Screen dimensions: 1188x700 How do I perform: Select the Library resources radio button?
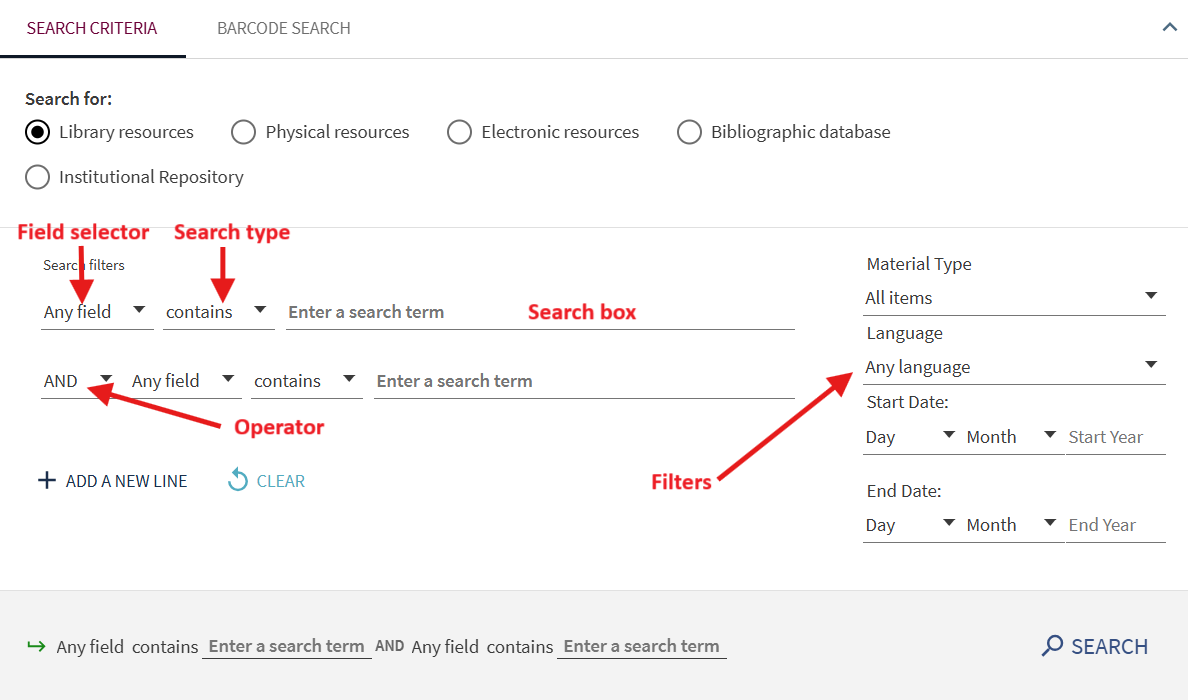tap(38, 132)
